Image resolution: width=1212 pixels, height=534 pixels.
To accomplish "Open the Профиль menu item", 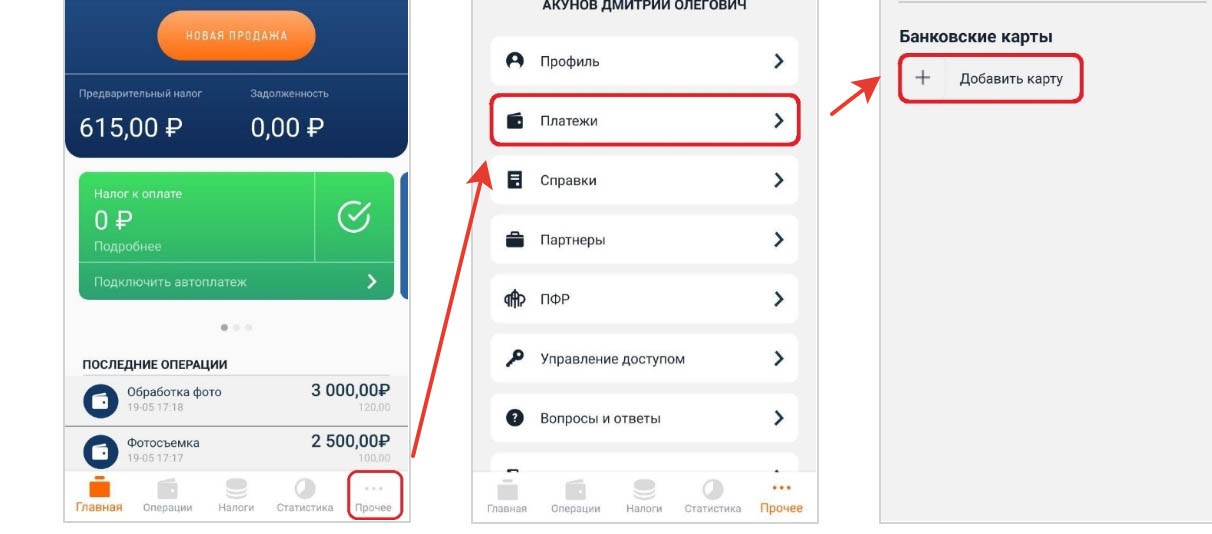I will pos(644,61).
